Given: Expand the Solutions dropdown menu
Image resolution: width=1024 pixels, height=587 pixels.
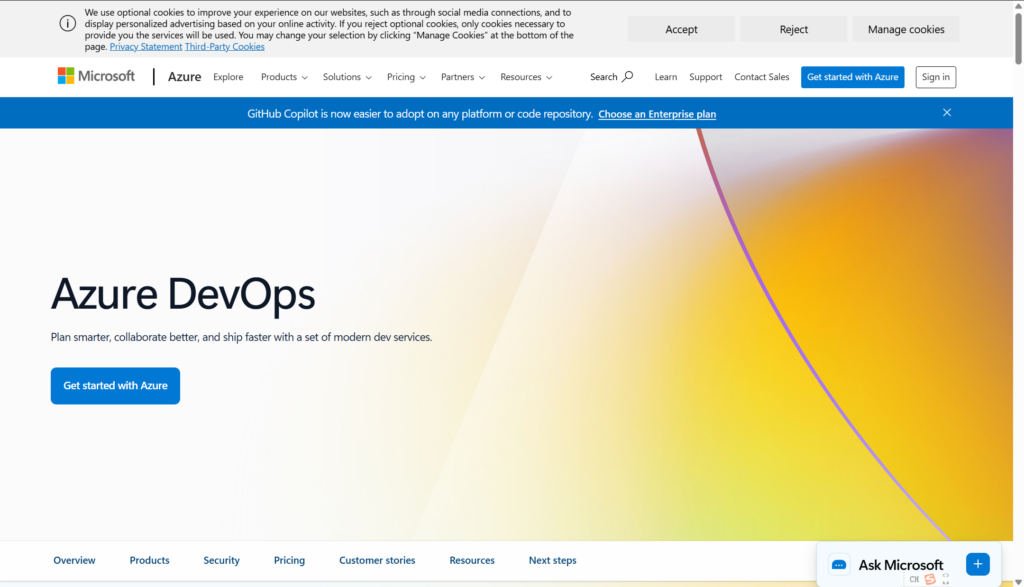Looking at the screenshot, I should (x=347, y=77).
